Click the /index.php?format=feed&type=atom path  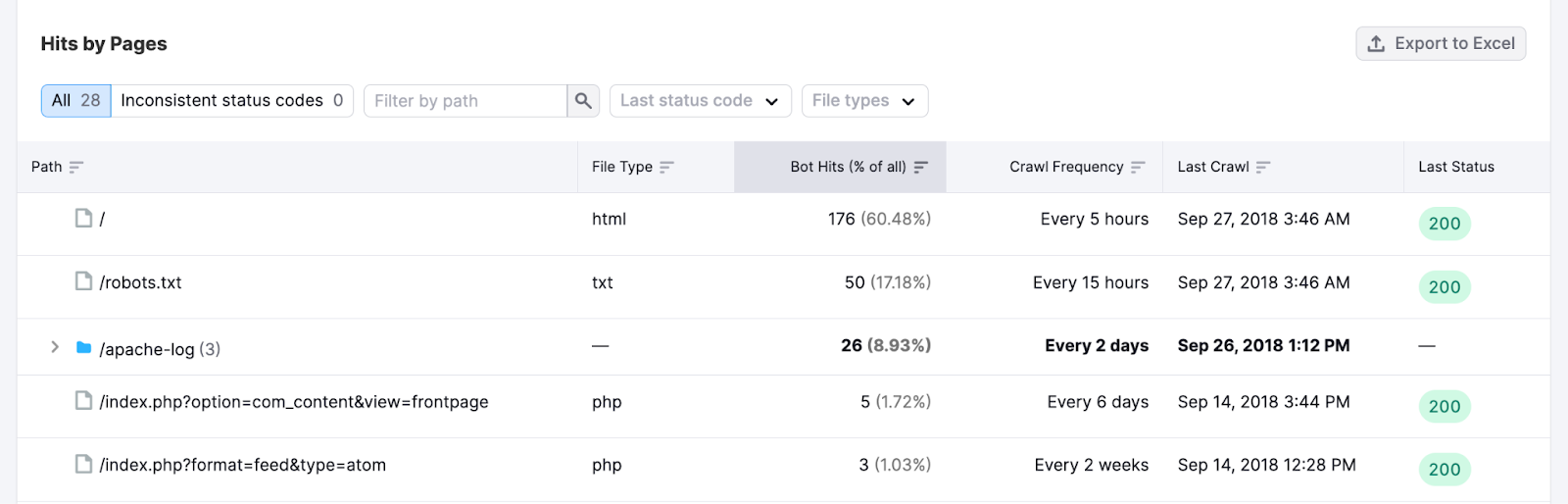pos(242,465)
